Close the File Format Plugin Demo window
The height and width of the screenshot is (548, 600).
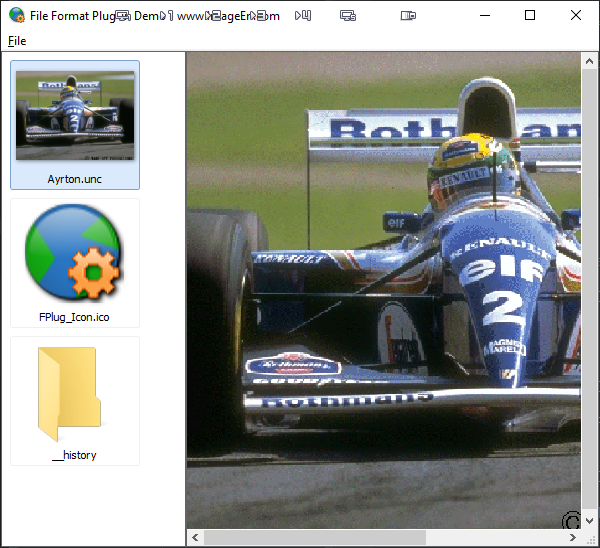coord(576,15)
